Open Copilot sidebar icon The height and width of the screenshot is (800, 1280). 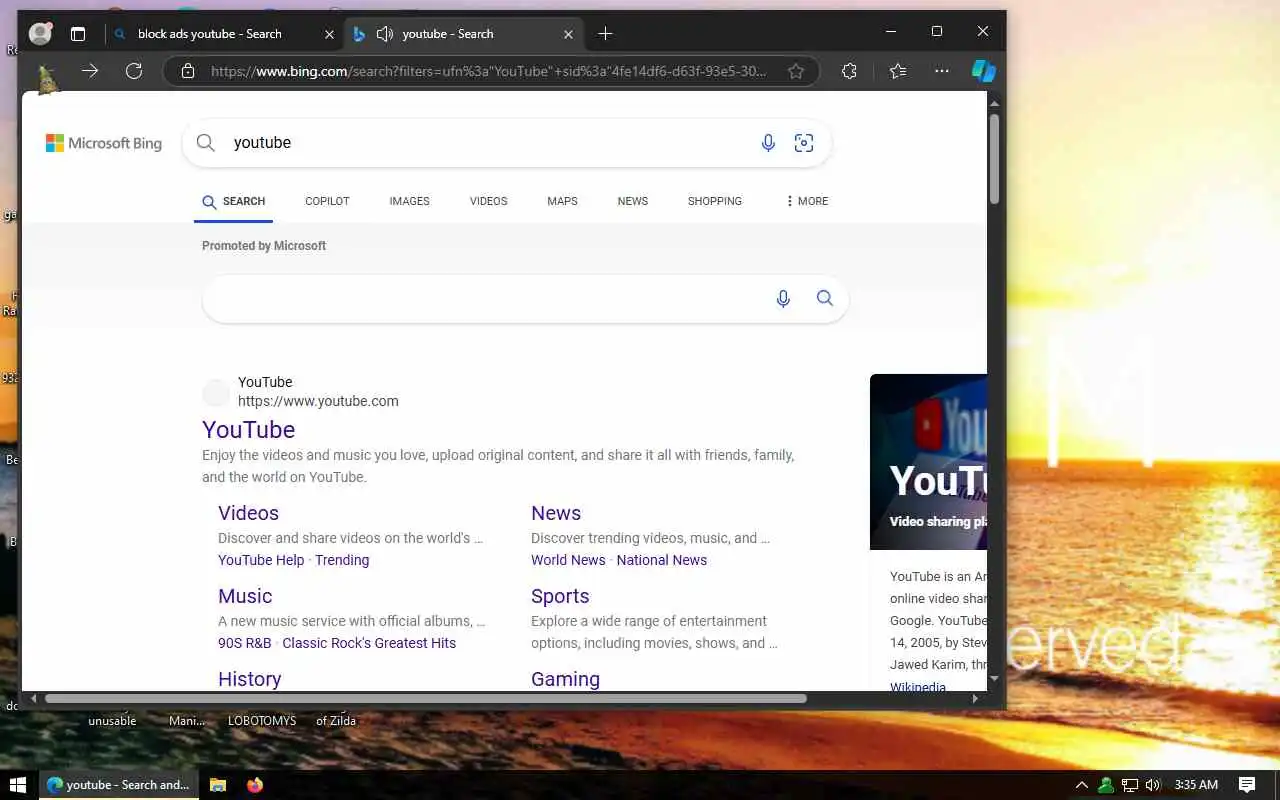[x=984, y=71]
